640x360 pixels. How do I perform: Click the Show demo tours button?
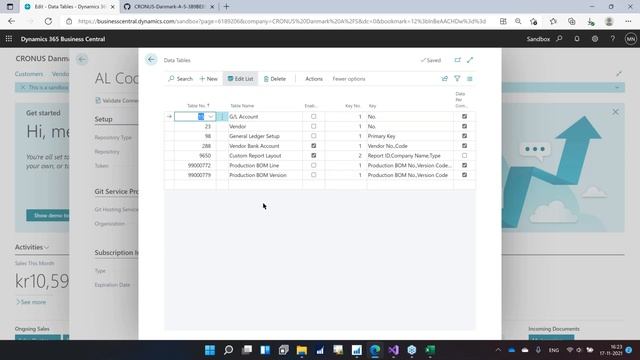tap(48, 215)
